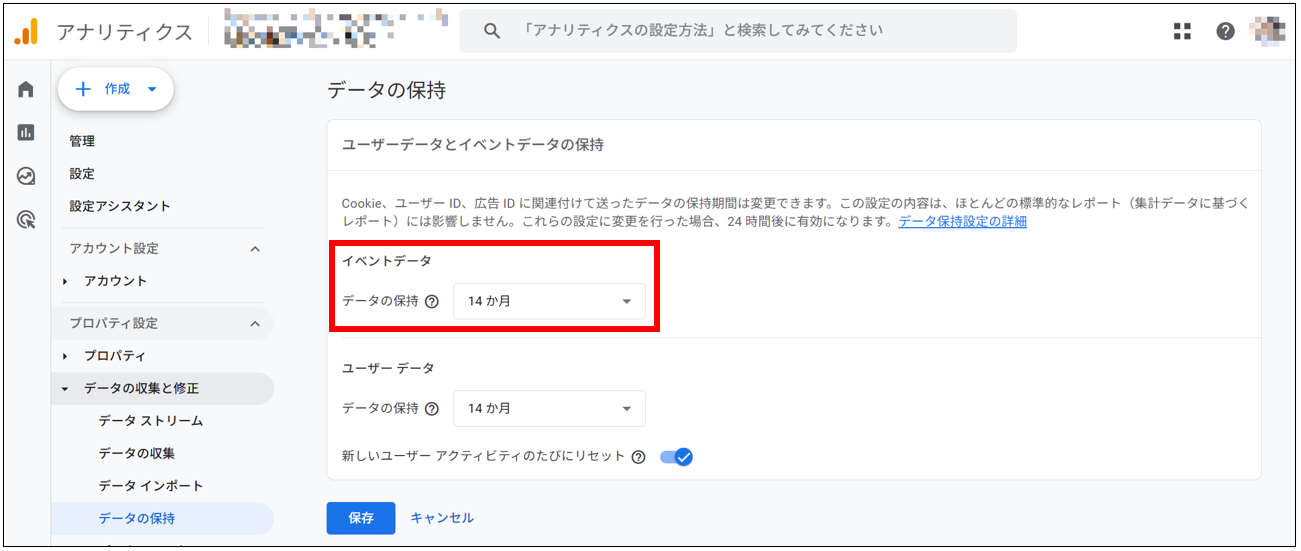This screenshot has width=1301, height=551.
Task: Open データの収集 in the sidebar
Action: click(x=136, y=453)
